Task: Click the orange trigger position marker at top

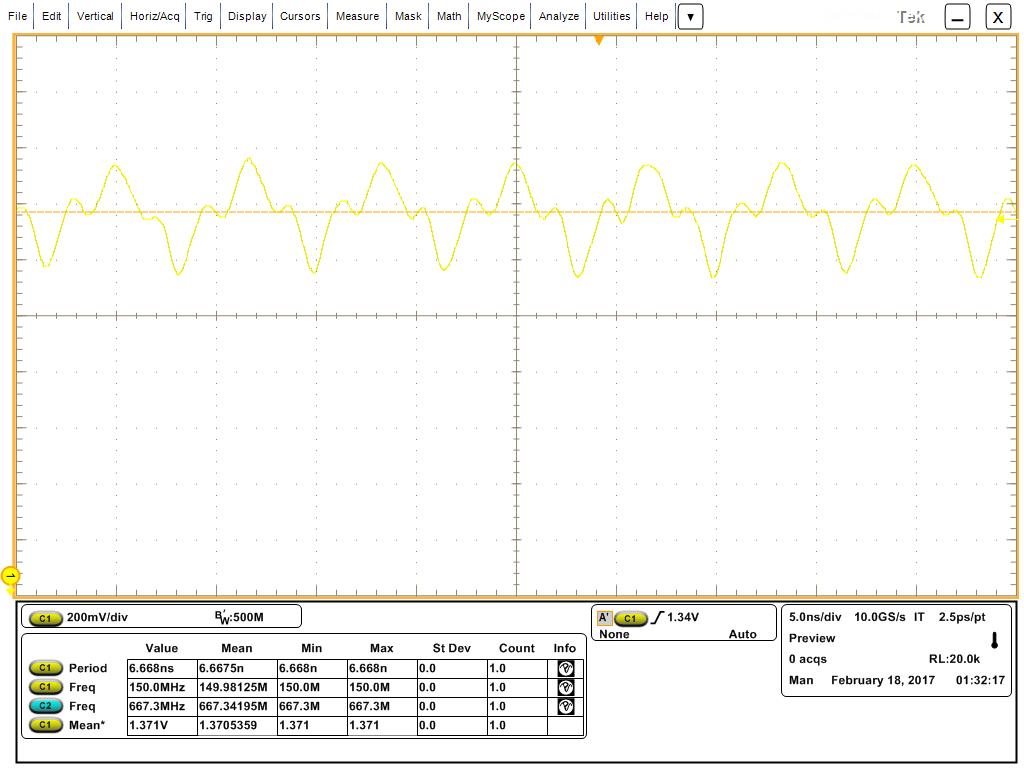Action: 598,40
